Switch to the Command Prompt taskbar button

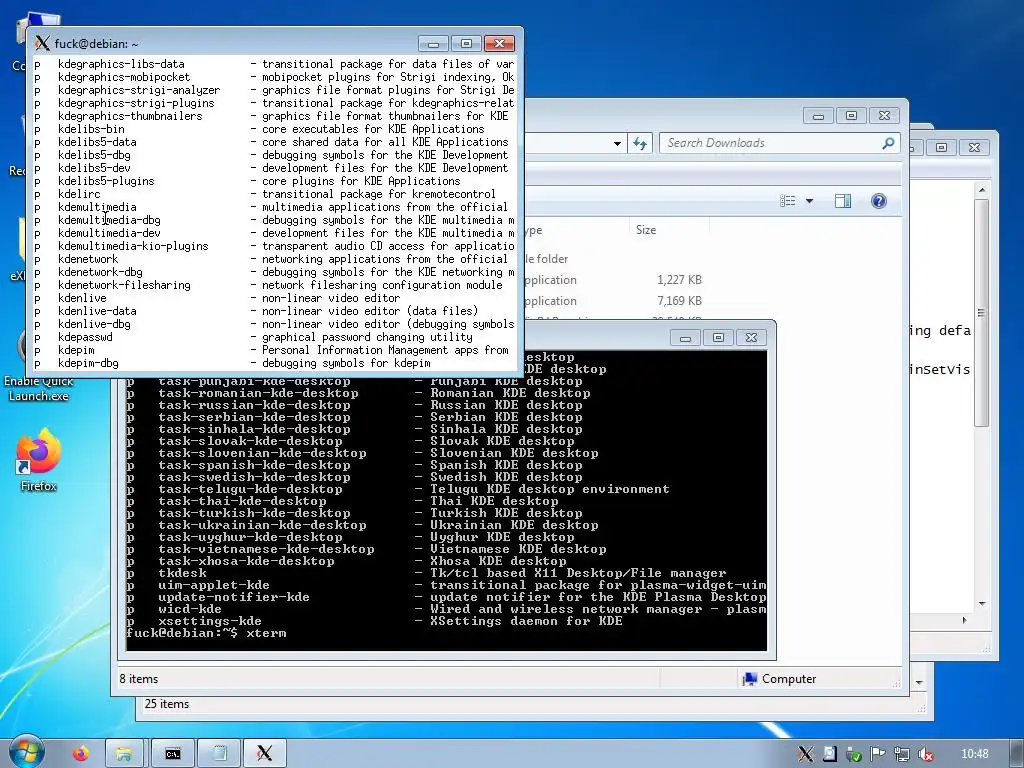[172, 754]
